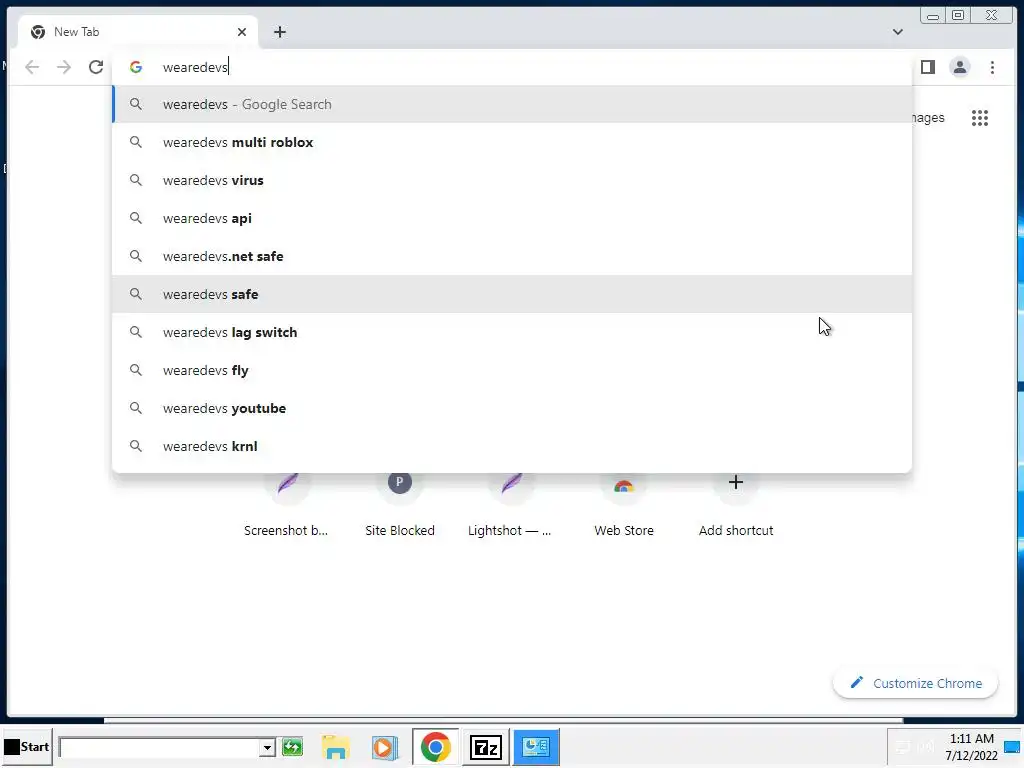Select 'wearedevs - Google Search' suggestion
Screen dimensions: 1024x768
(x=512, y=104)
